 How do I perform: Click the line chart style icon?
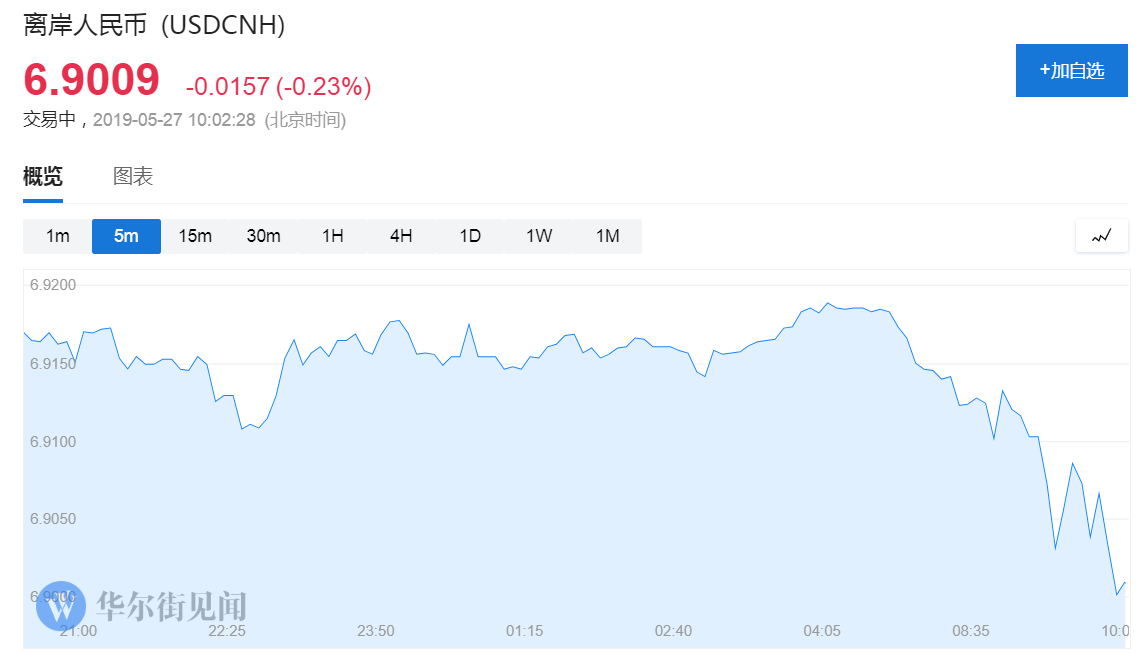pos(1102,236)
